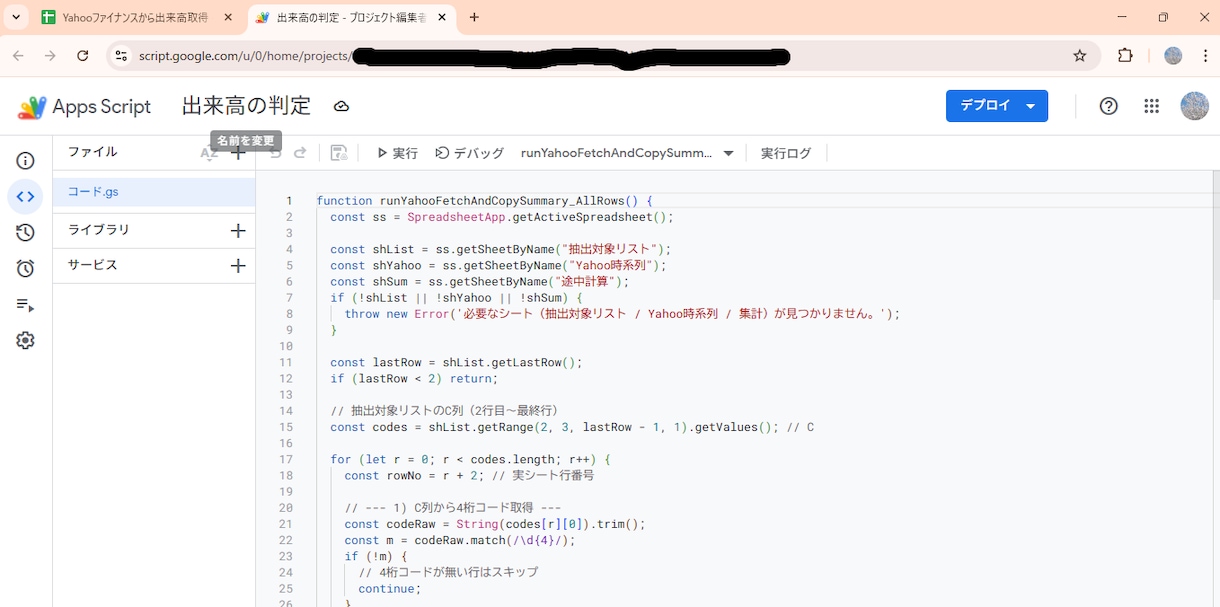Reload the page
This screenshot has height=607, width=1220.
tap(83, 56)
